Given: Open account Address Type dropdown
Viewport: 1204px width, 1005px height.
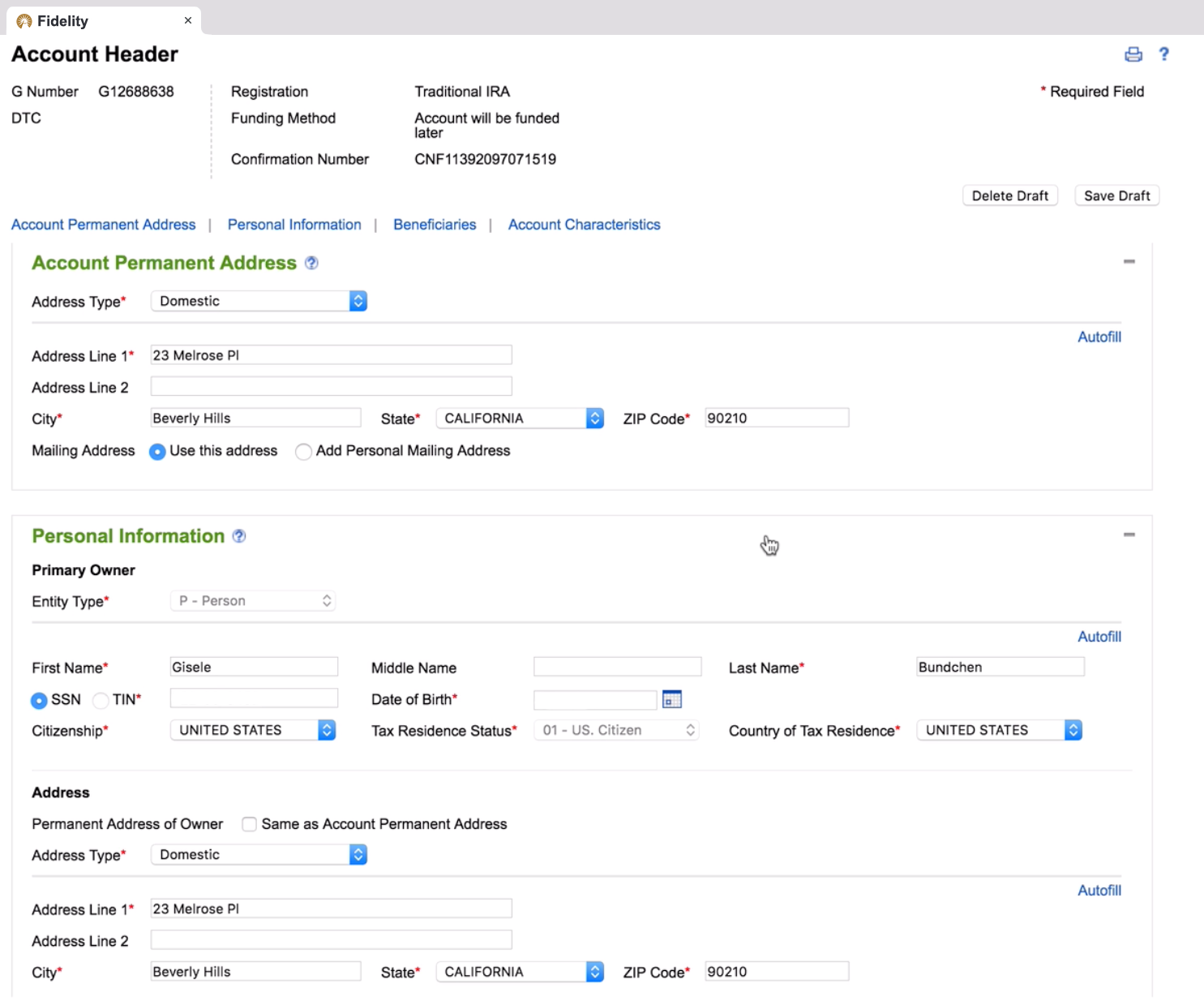Looking at the screenshot, I should 259,301.
